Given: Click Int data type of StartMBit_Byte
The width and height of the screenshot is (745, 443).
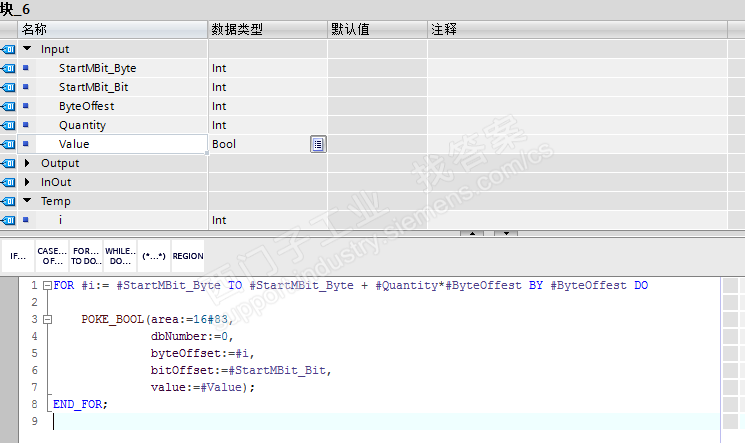Looking at the screenshot, I should 219,68.
